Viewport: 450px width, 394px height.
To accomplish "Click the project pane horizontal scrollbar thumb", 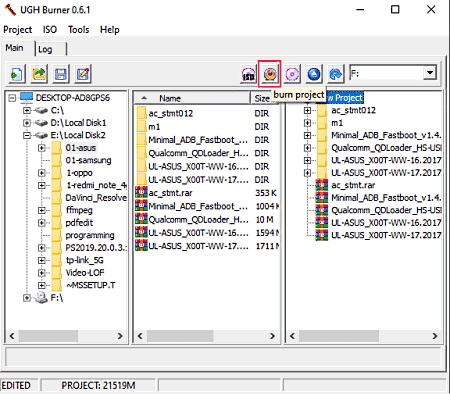I will 339,336.
